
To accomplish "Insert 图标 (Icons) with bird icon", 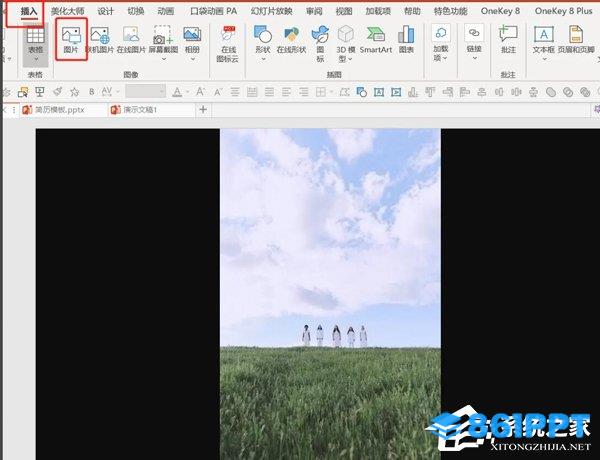I will tap(320, 44).
